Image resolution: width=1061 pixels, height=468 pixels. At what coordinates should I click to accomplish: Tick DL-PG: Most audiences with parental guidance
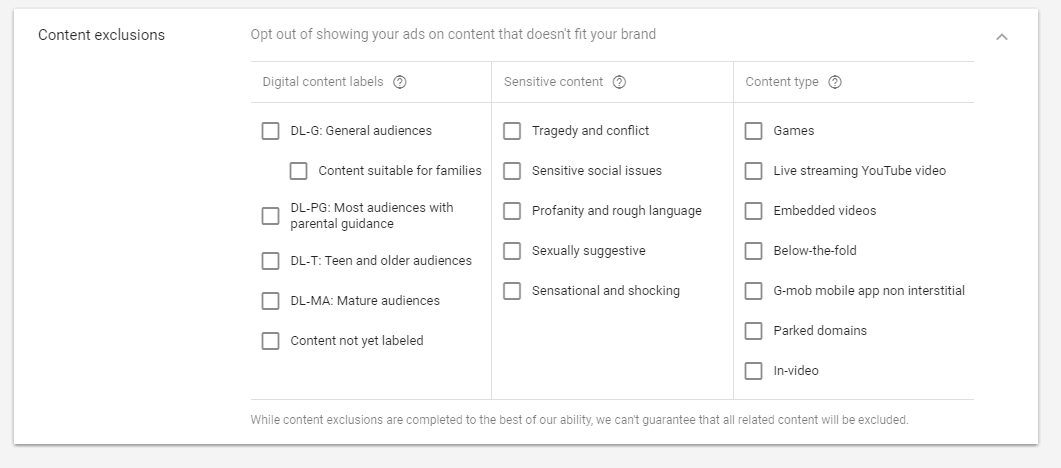pos(271,216)
